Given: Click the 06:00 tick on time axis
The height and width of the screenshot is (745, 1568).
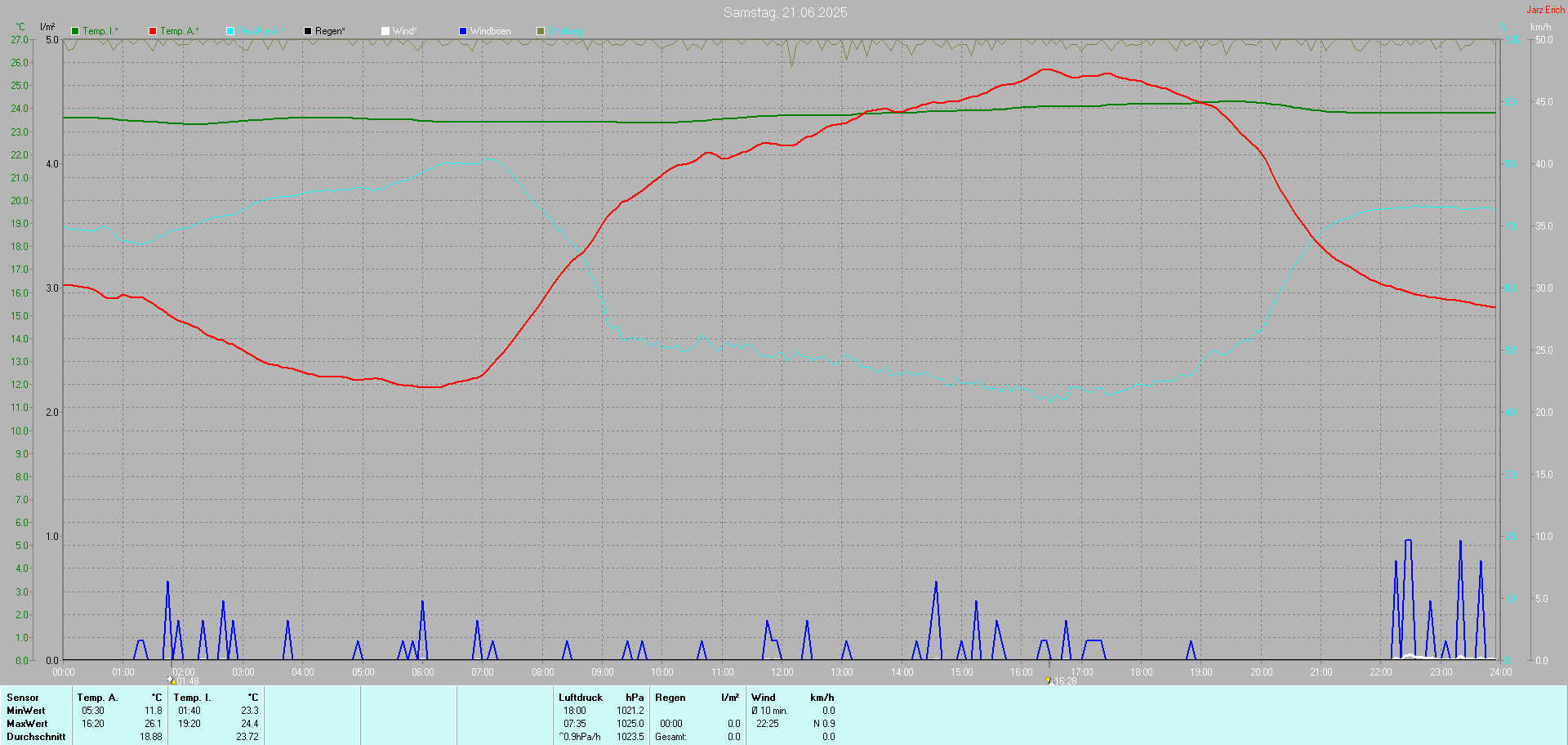Looking at the screenshot, I should [x=423, y=672].
